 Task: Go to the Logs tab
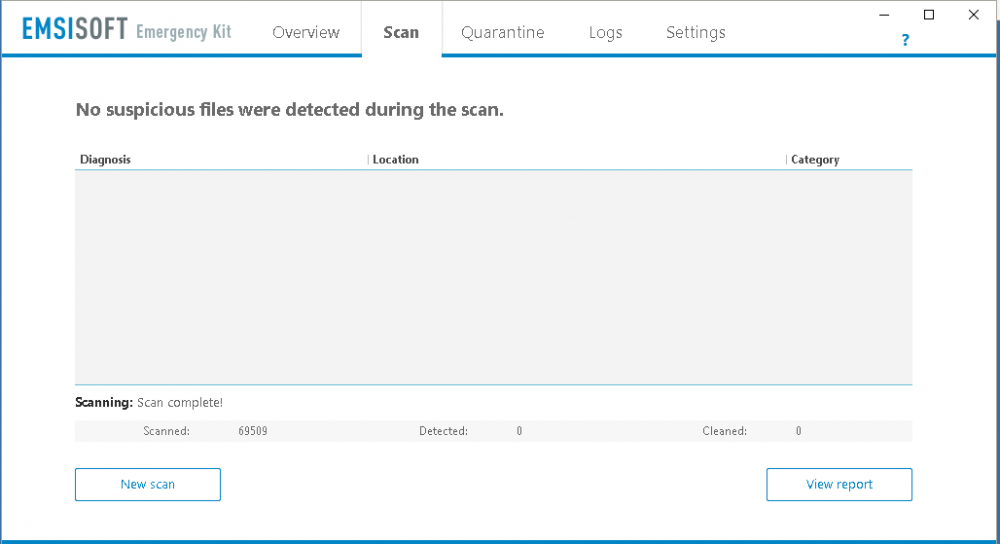pyautogui.click(x=605, y=33)
